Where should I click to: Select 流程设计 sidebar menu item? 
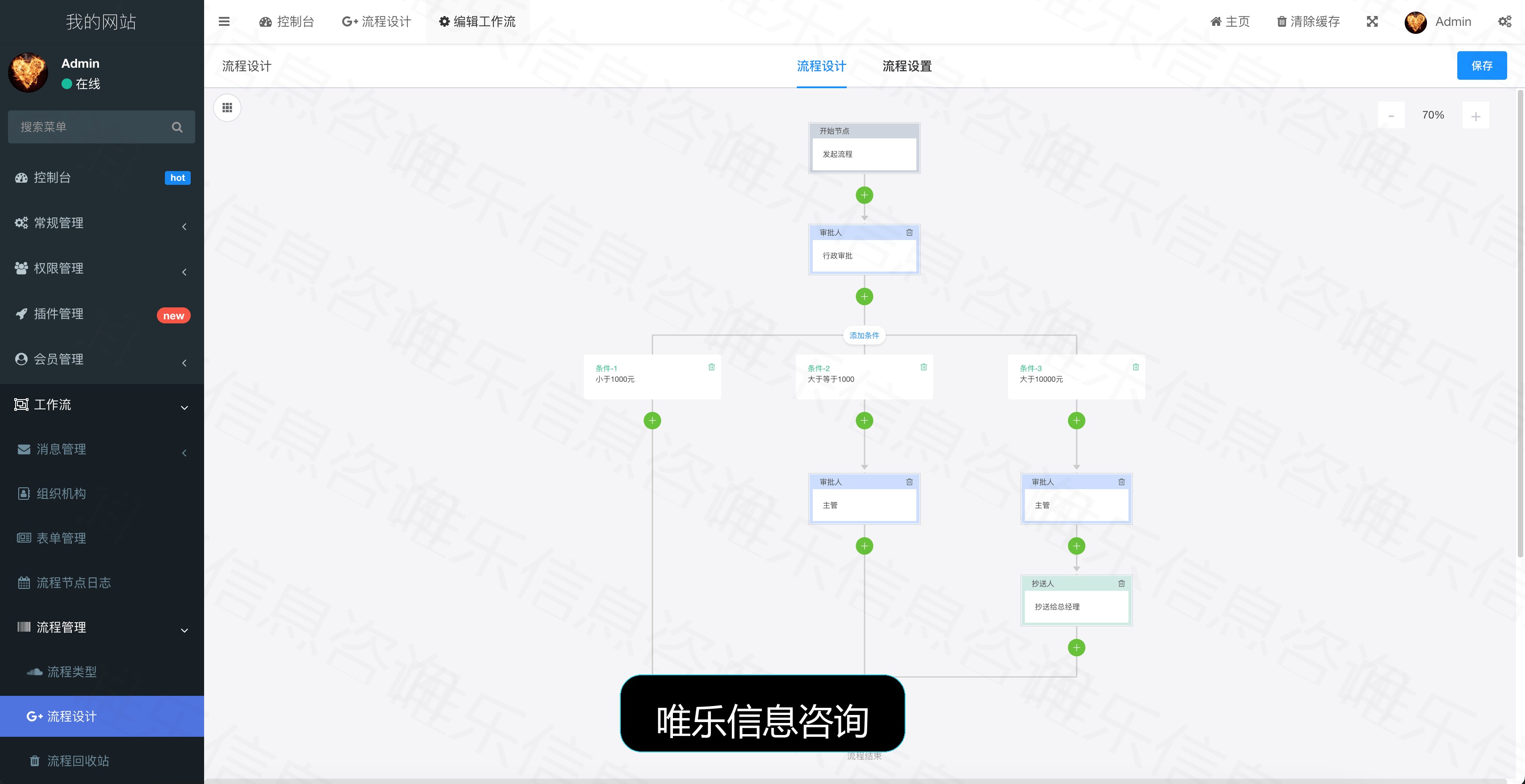tap(102, 716)
